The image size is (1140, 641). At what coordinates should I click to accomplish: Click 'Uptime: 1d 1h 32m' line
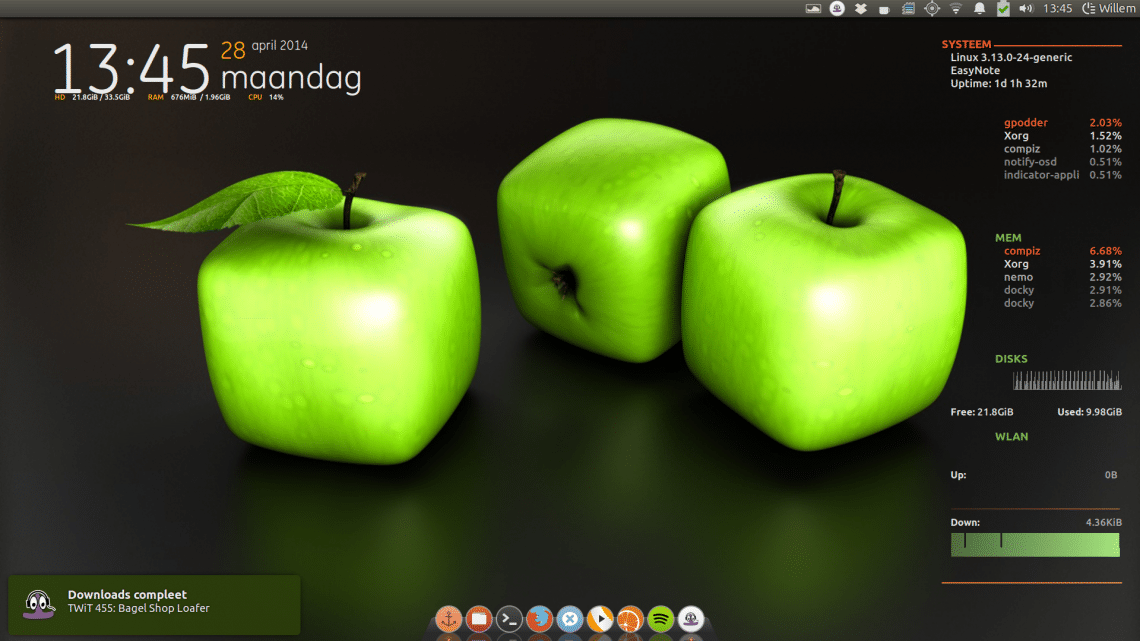coord(999,84)
